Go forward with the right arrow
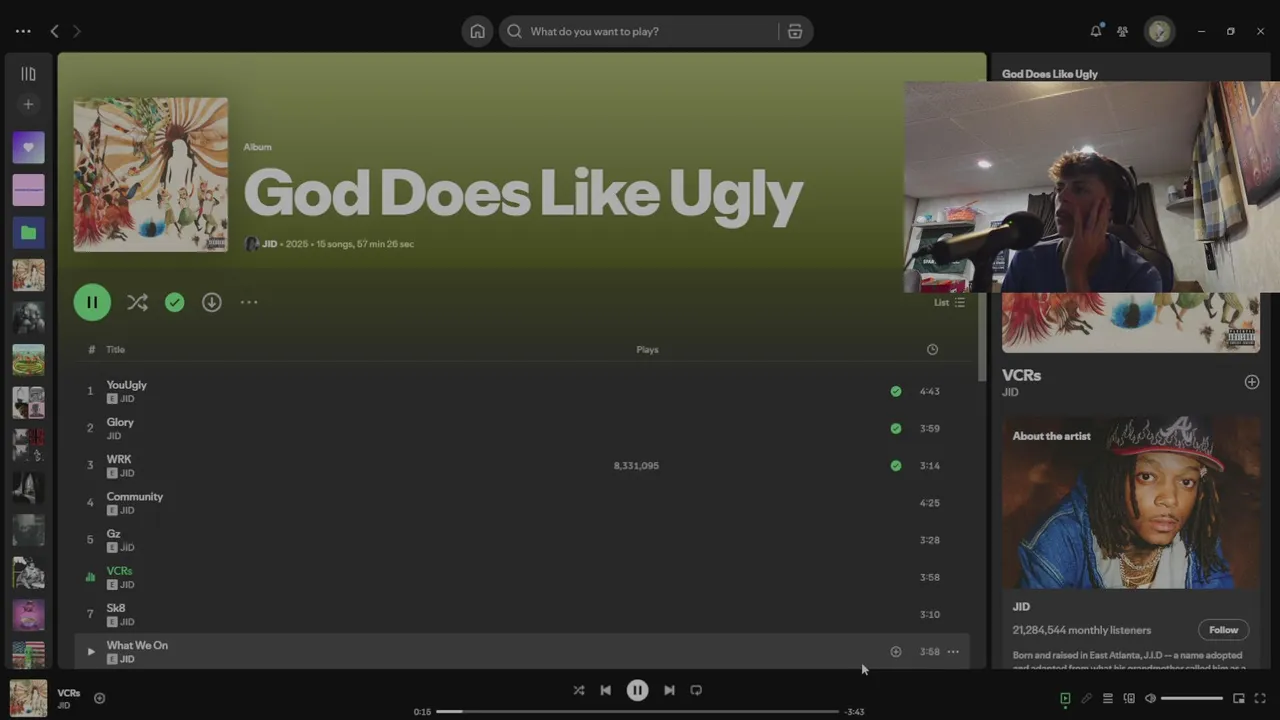Viewport: 1280px width, 720px height. pyautogui.click(x=77, y=31)
